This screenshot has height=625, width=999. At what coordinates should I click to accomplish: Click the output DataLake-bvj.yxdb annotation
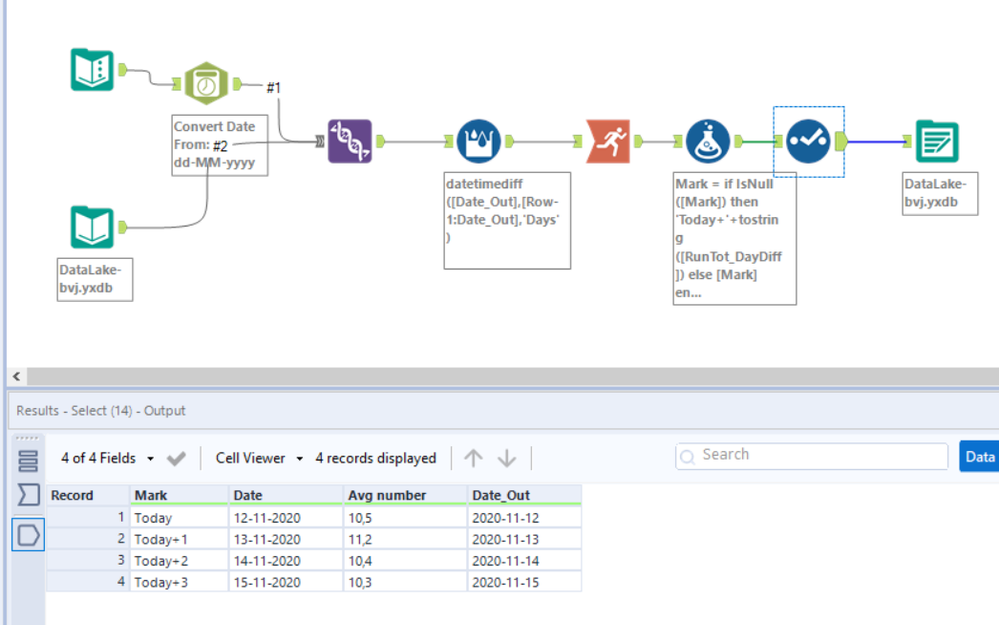click(x=940, y=194)
